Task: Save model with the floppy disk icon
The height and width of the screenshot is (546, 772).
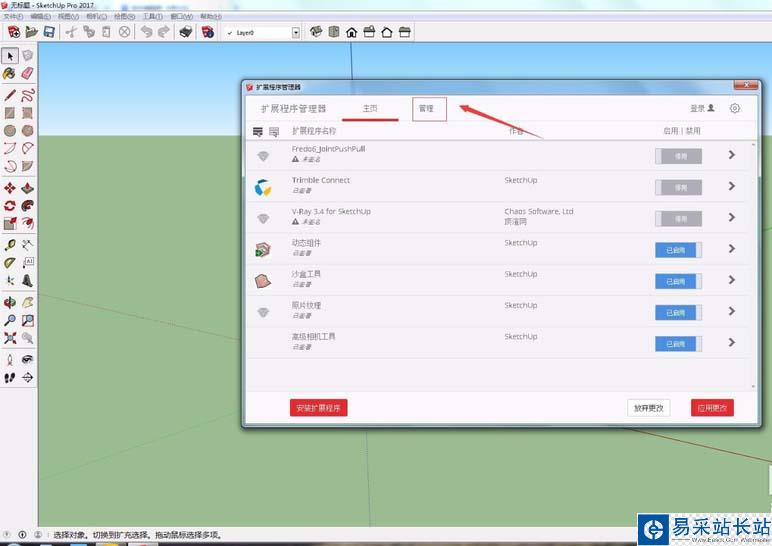Action: [x=49, y=32]
